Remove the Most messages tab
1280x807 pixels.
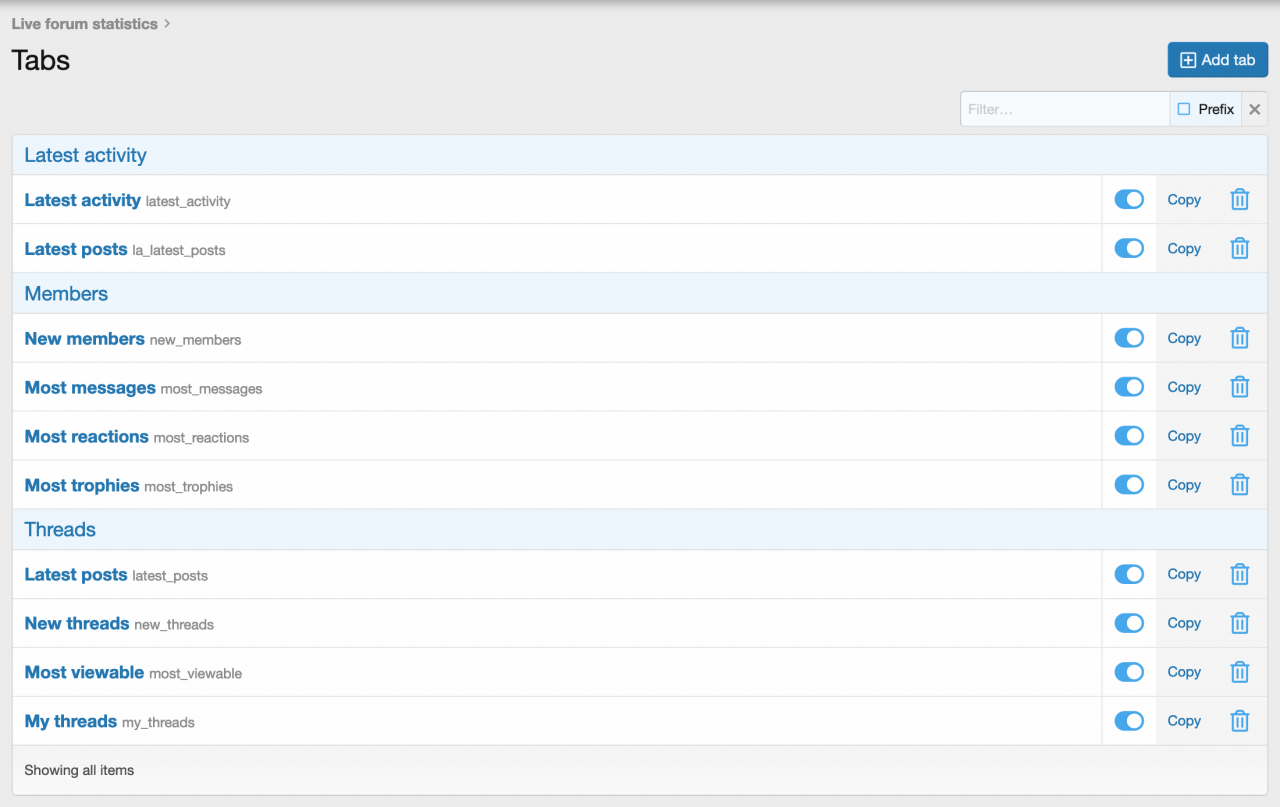click(x=1239, y=387)
